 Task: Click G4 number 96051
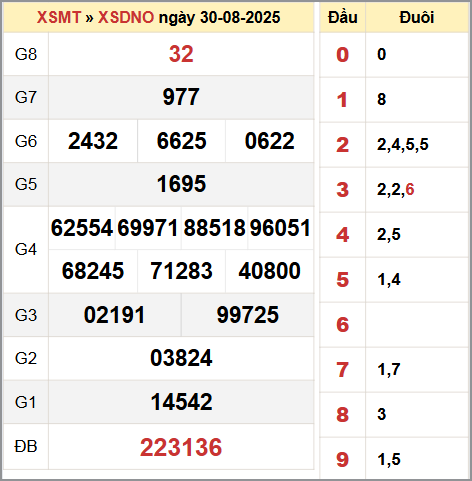[280, 228]
